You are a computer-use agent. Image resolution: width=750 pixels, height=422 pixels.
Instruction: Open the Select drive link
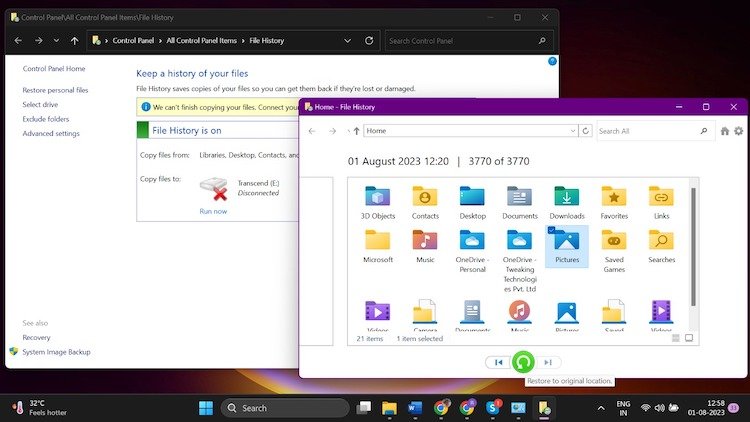[40, 104]
